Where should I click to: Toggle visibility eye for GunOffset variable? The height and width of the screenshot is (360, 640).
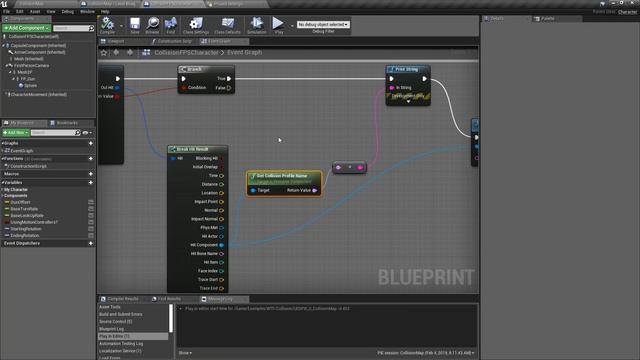coord(91,202)
